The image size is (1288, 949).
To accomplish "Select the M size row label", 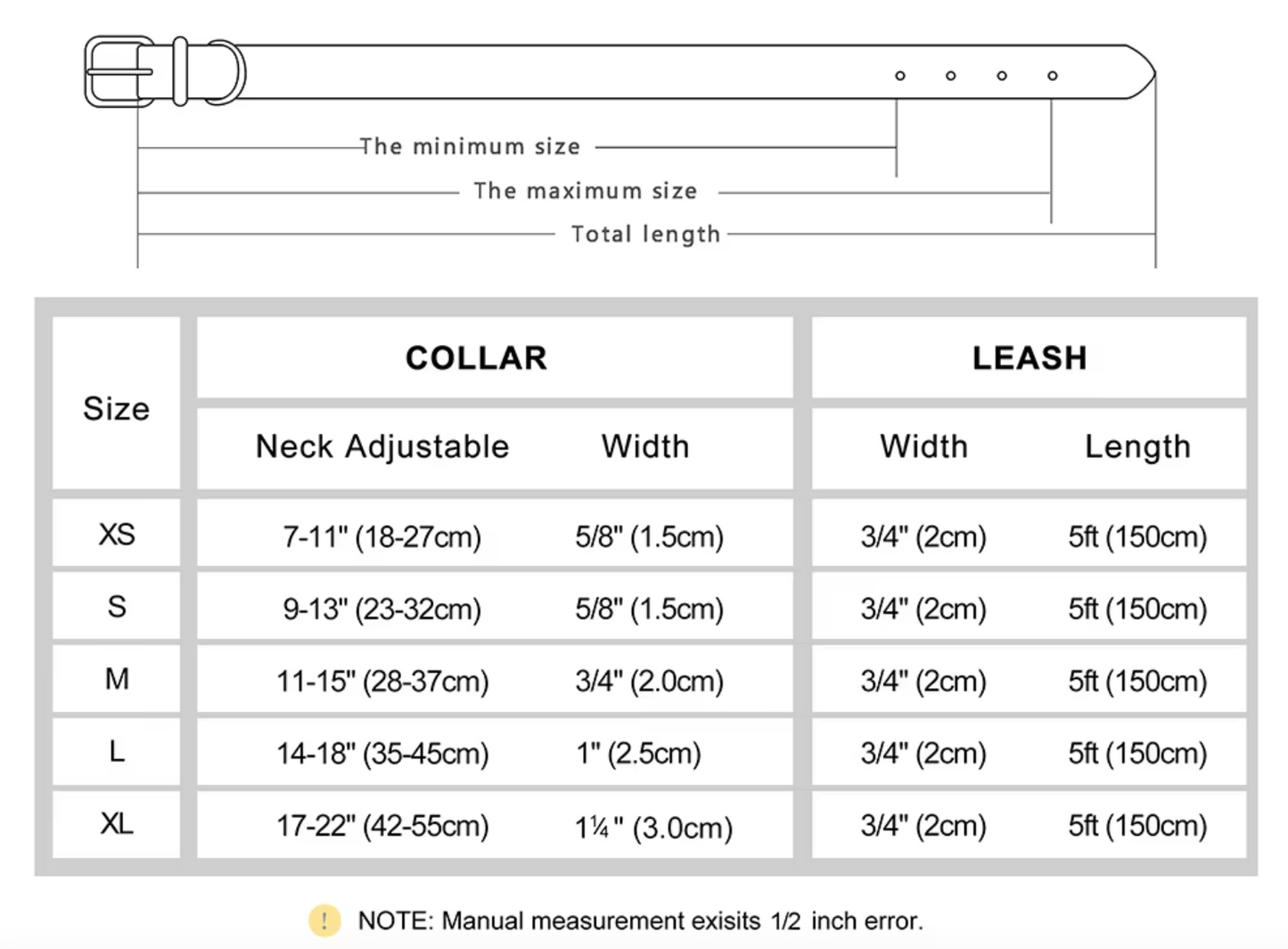I will (x=116, y=680).
